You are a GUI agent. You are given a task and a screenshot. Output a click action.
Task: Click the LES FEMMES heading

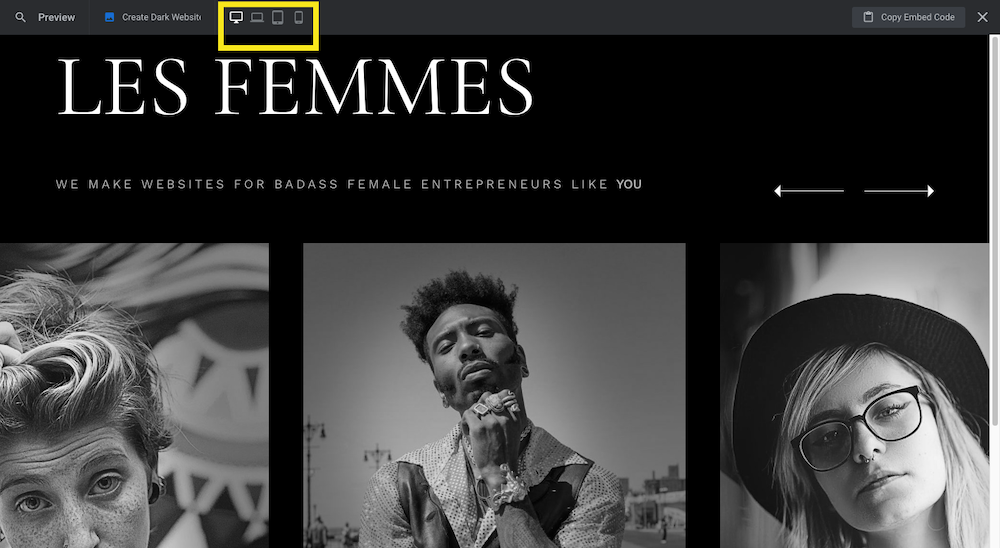point(295,87)
